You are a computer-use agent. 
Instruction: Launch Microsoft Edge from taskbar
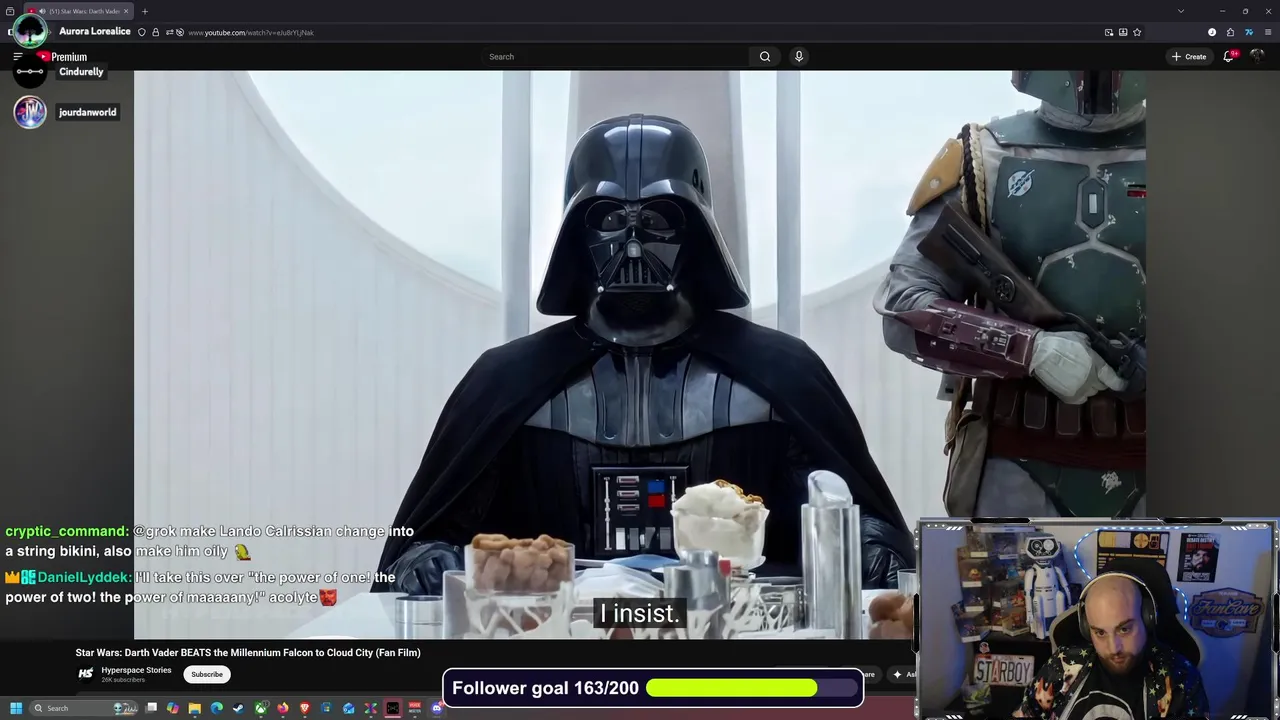(x=217, y=708)
